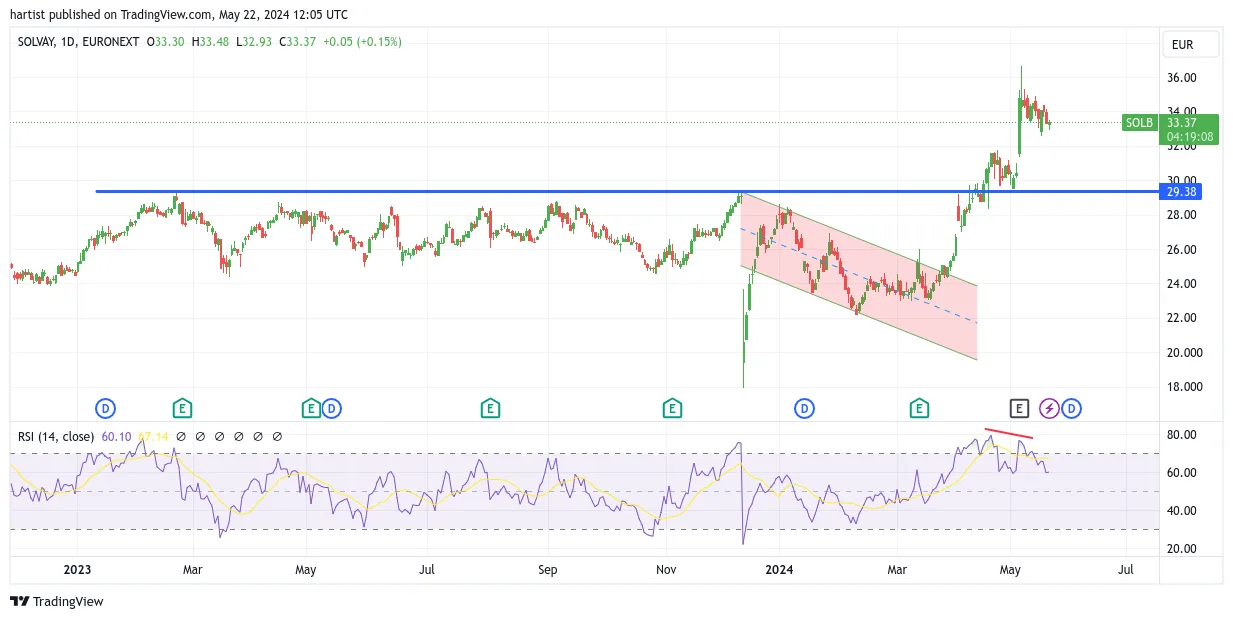The image size is (1233, 619).
Task: Click the earnings E marker near November 2023
Action: [672, 408]
